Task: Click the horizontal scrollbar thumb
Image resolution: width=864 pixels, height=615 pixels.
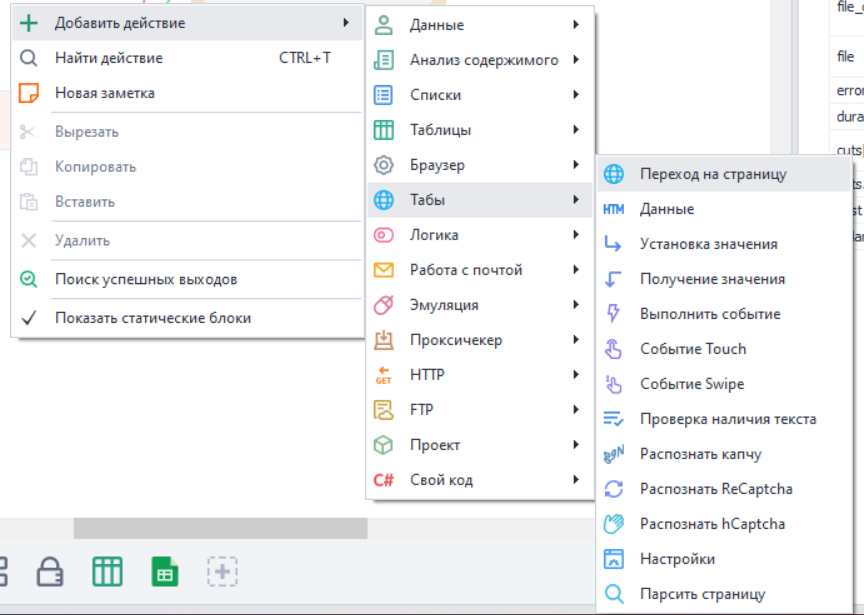Action: point(220,528)
